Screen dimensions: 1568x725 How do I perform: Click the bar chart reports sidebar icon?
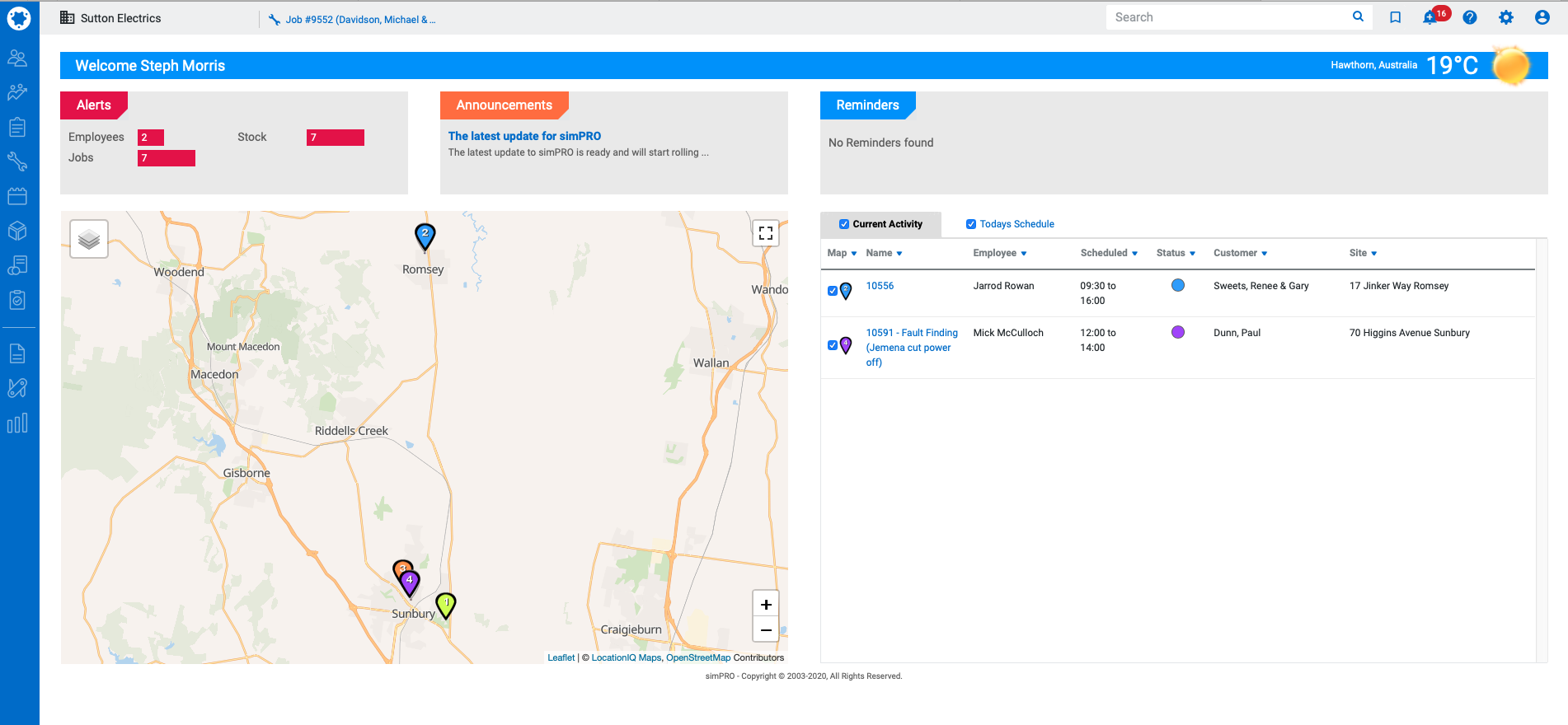pyautogui.click(x=17, y=423)
